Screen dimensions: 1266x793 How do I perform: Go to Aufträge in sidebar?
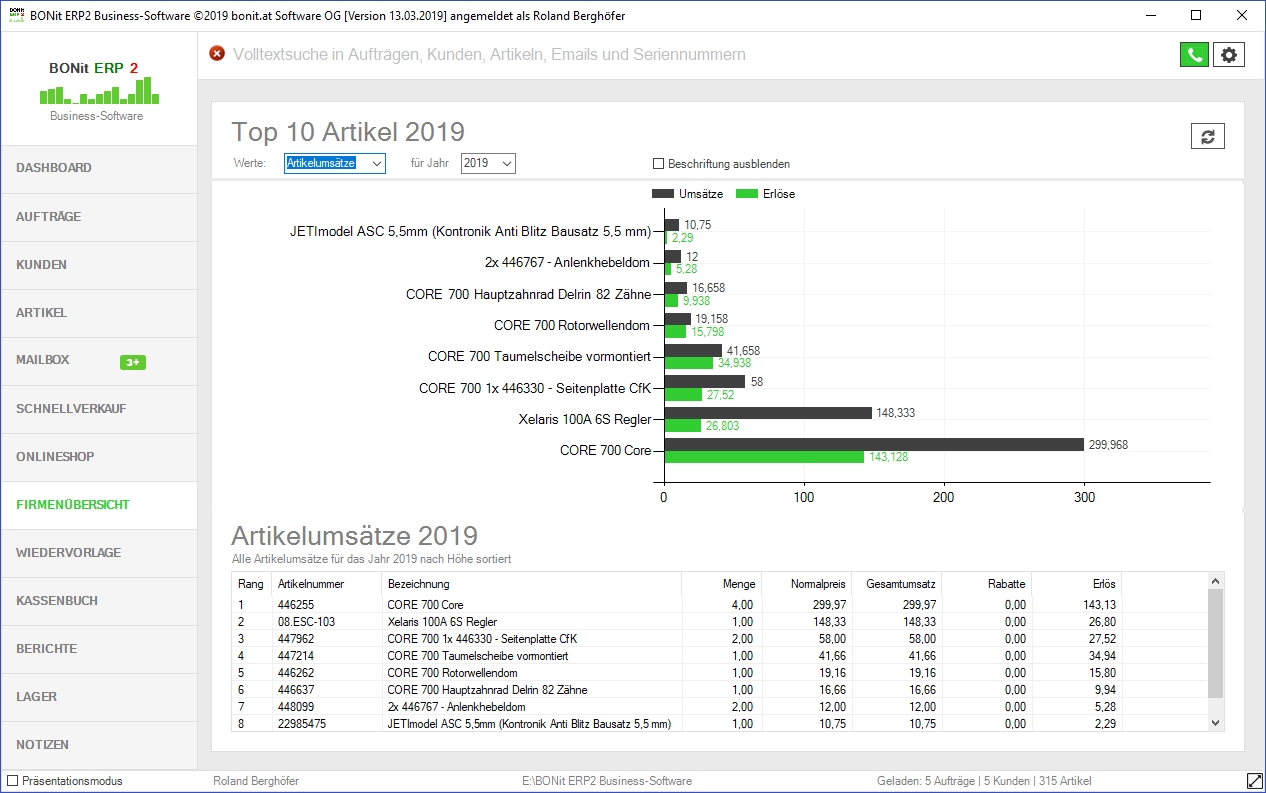tap(98, 217)
